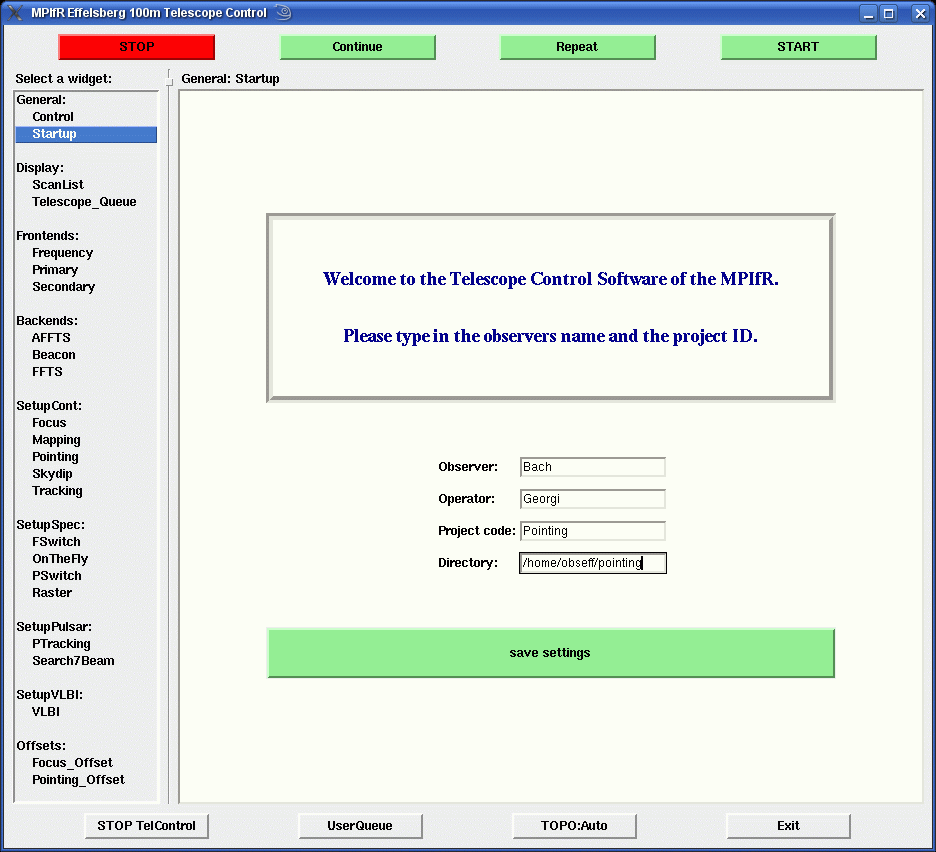936x852 pixels.
Task: Click the swirl icon next to window title
Action: pyautogui.click(x=284, y=12)
